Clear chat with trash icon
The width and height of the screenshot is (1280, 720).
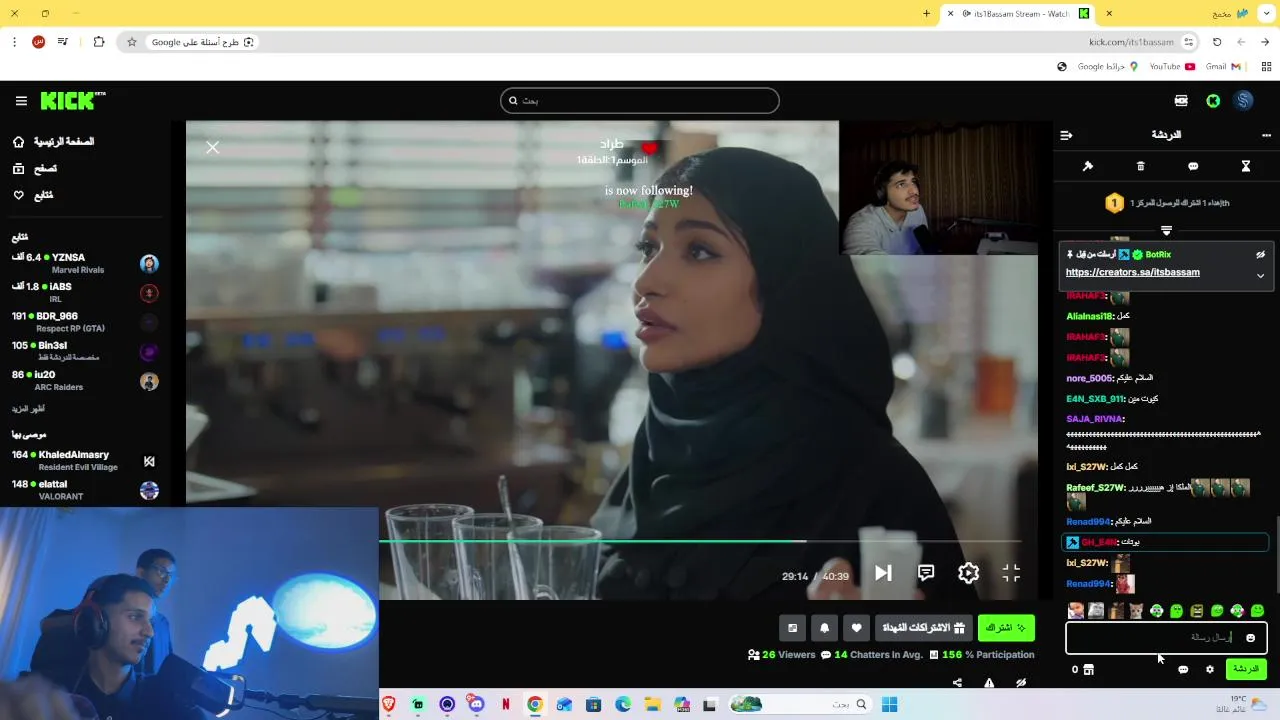coord(1141,166)
